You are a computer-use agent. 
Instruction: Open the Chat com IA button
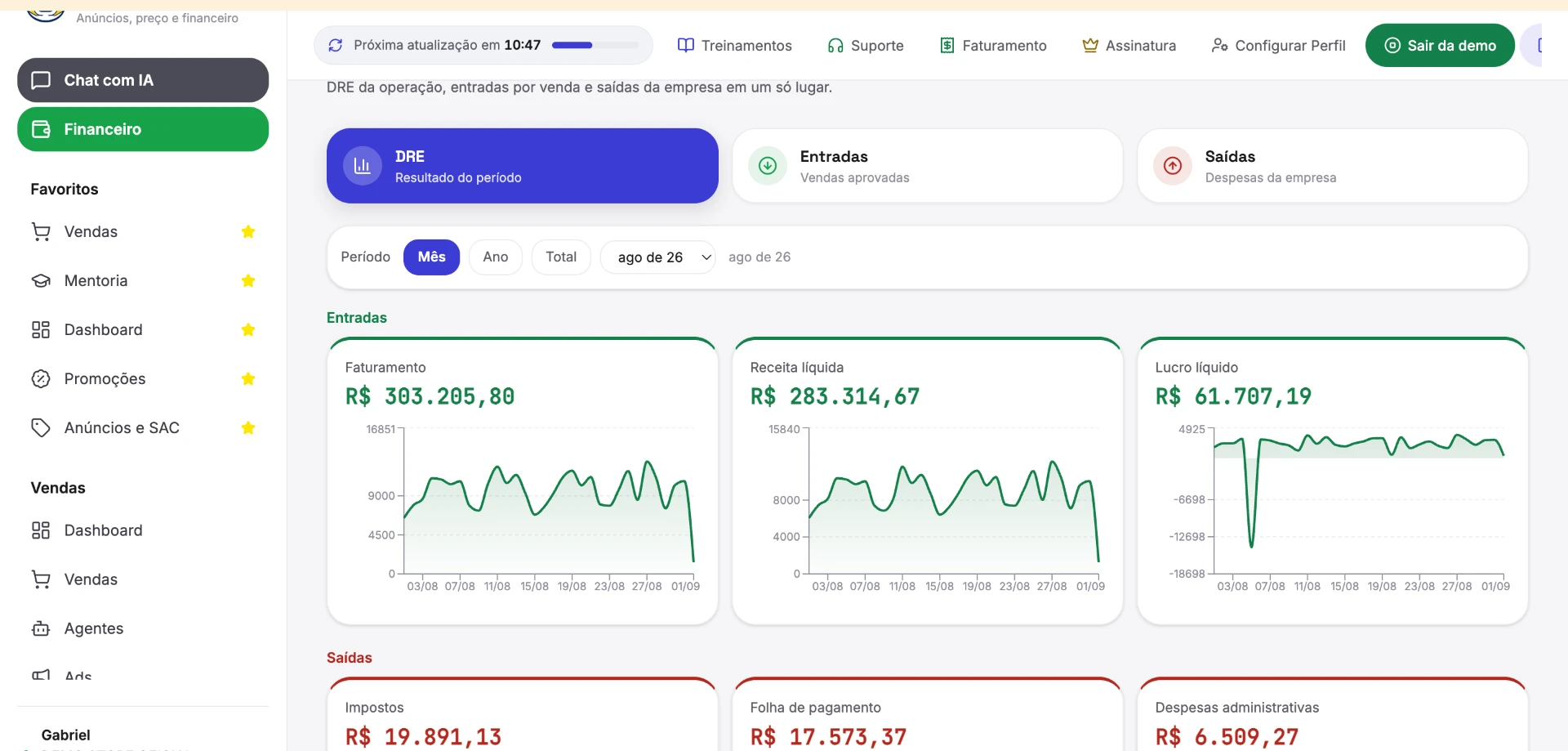click(143, 80)
